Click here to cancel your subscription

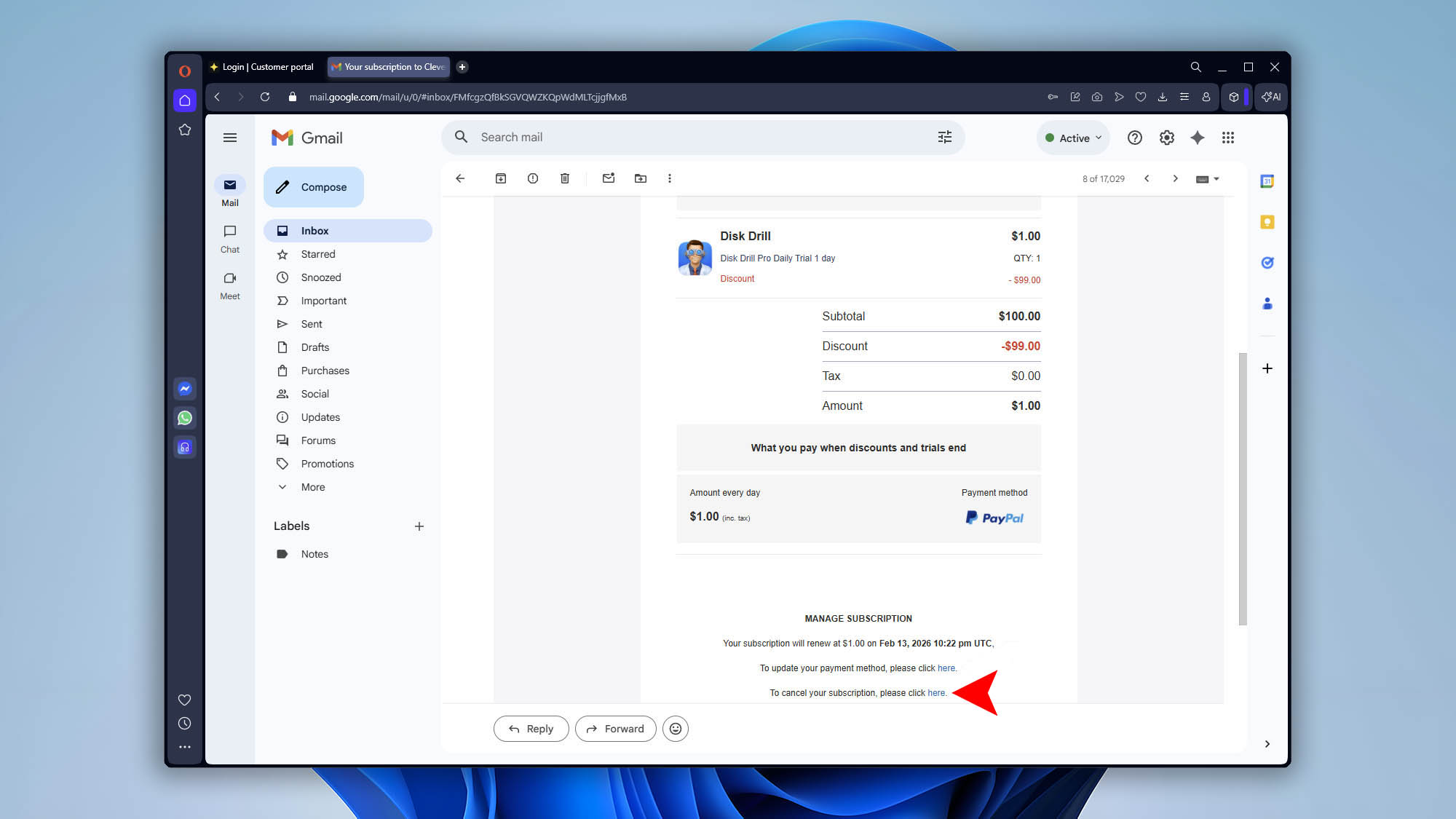coord(937,692)
